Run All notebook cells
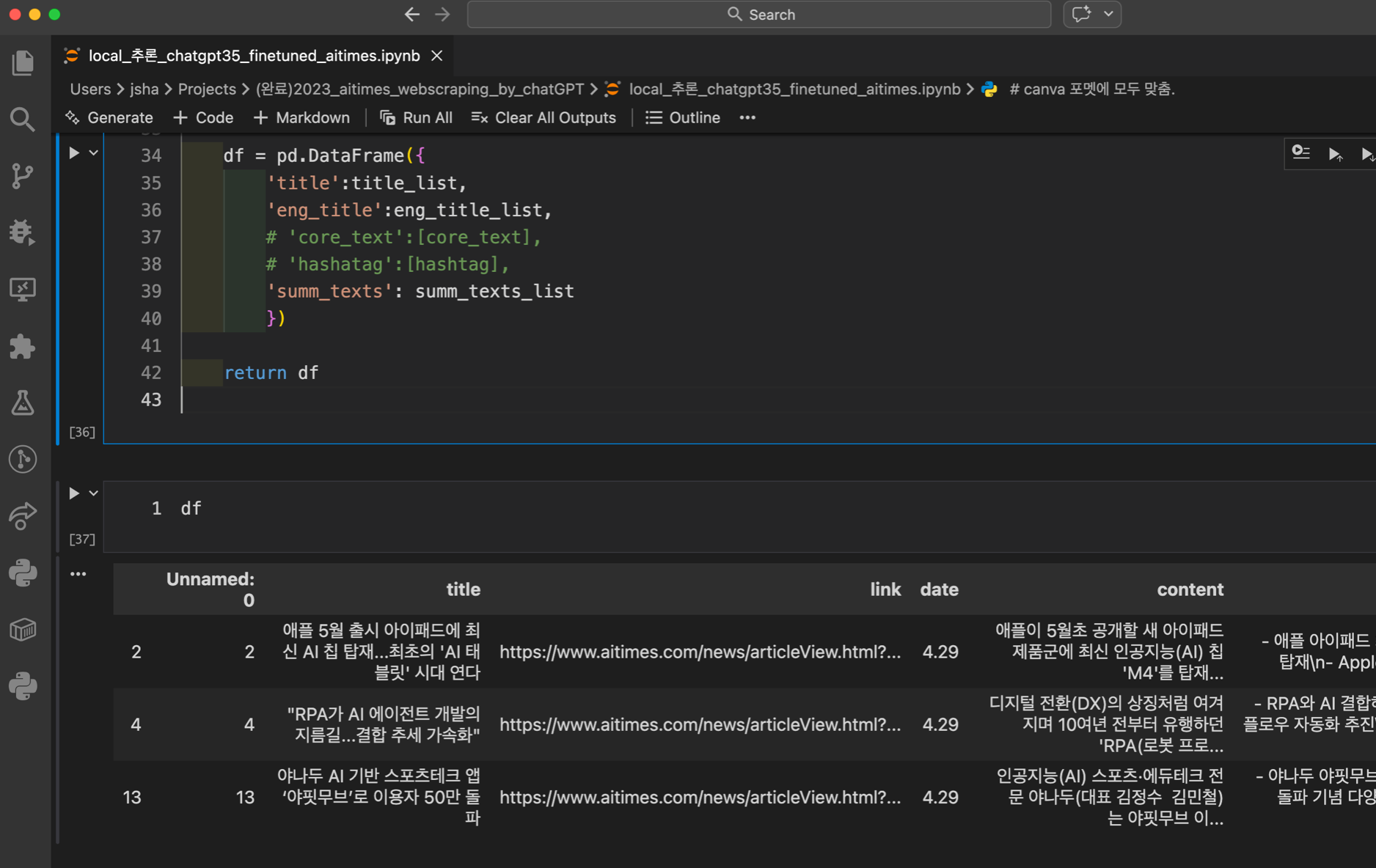Viewport: 1376px width, 868px height. tap(416, 117)
